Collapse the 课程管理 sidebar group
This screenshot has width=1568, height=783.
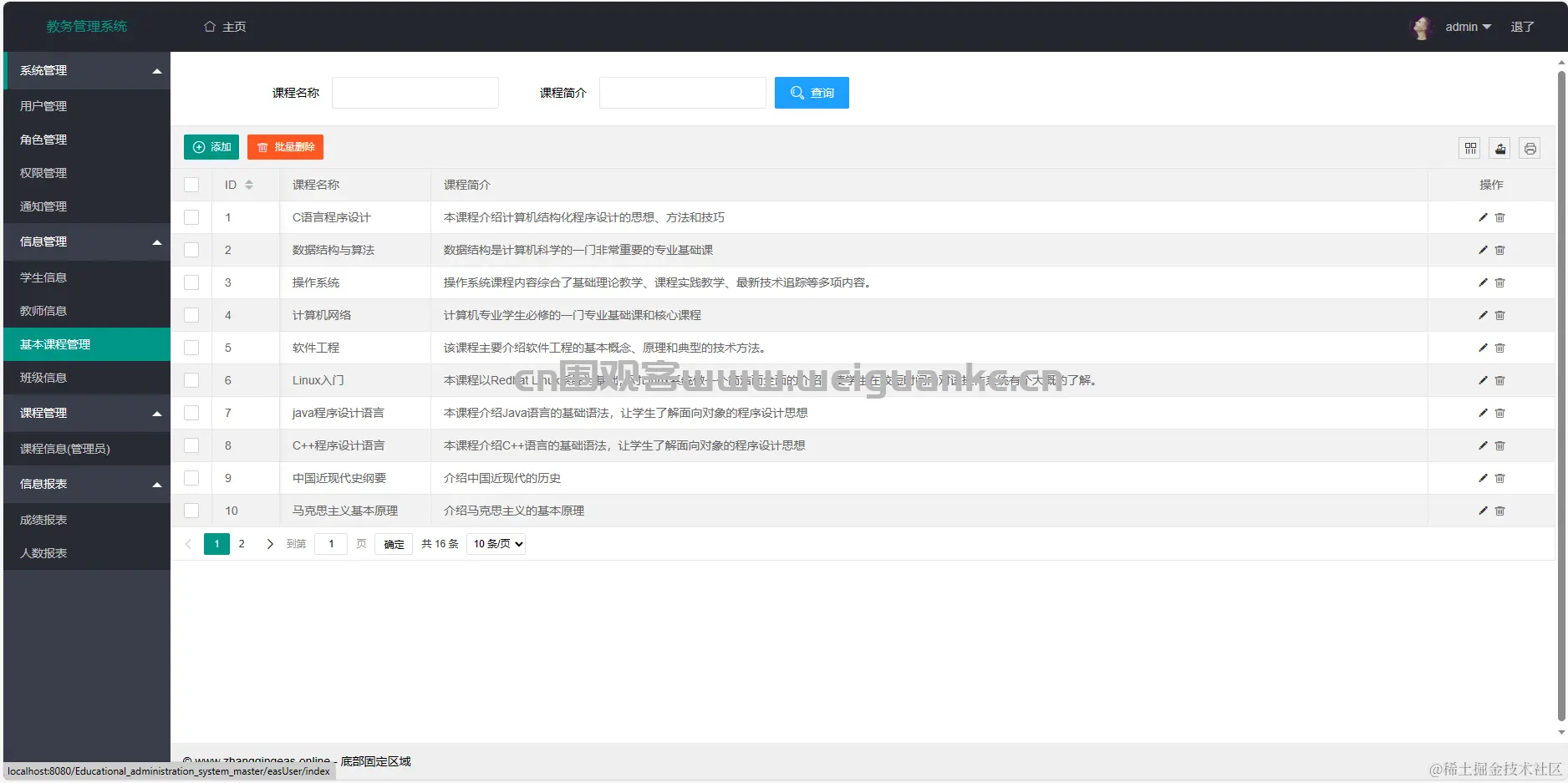[87, 414]
